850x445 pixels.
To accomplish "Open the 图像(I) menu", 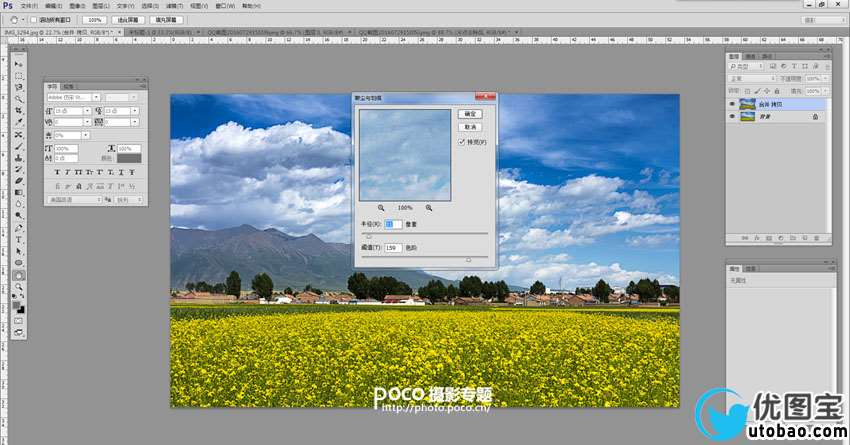I will [76, 6].
